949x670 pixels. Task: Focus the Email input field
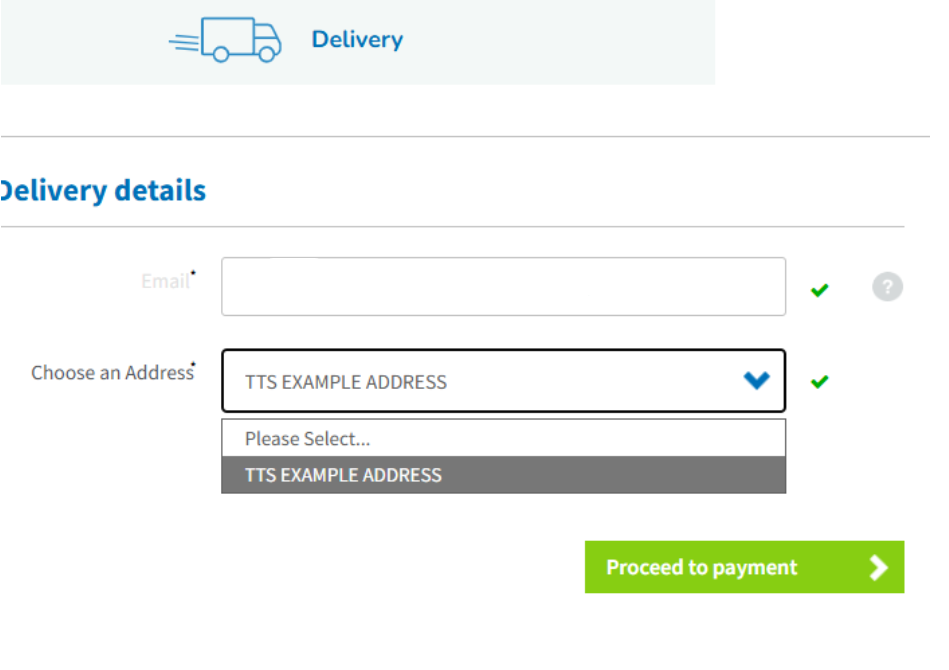coord(503,287)
